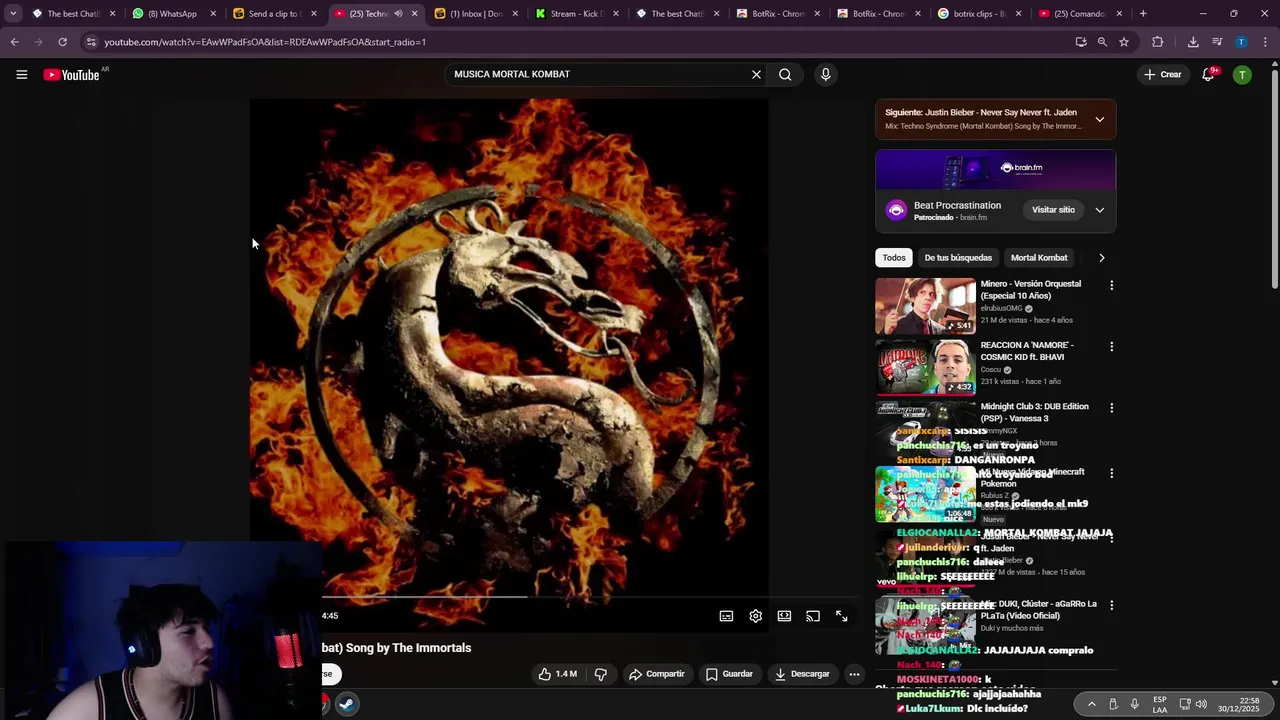Go back in browser history

15,42
